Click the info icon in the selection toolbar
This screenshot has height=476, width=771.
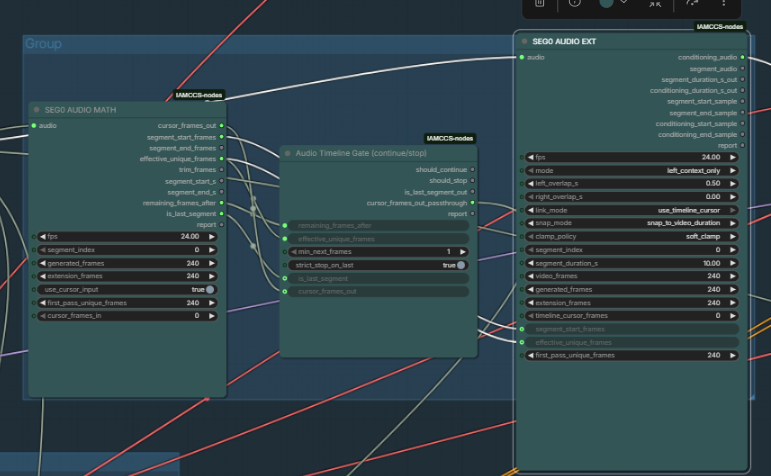tap(574, 3)
